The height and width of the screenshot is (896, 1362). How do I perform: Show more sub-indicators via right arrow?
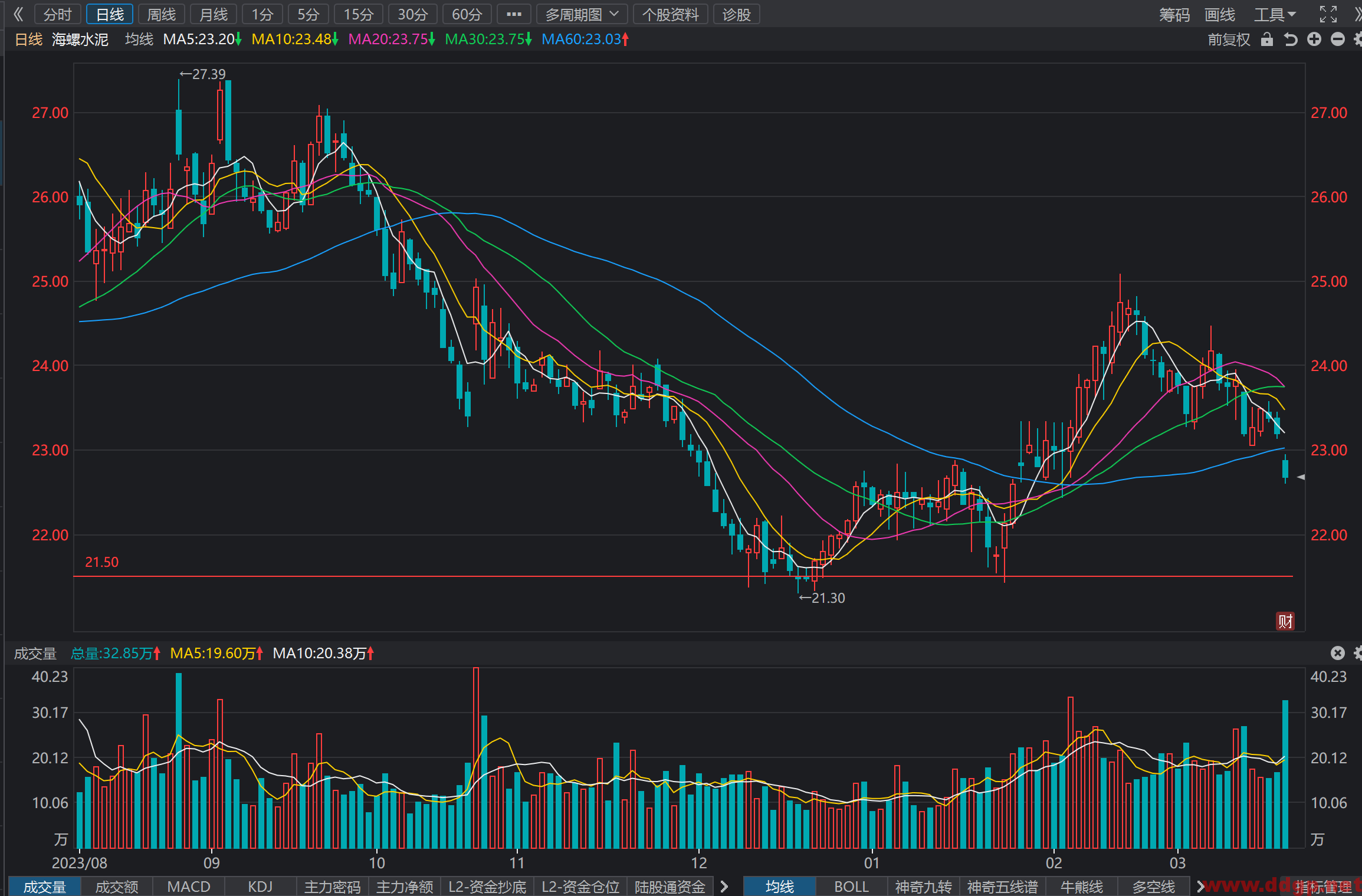pyautogui.click(x=724, y=887)
